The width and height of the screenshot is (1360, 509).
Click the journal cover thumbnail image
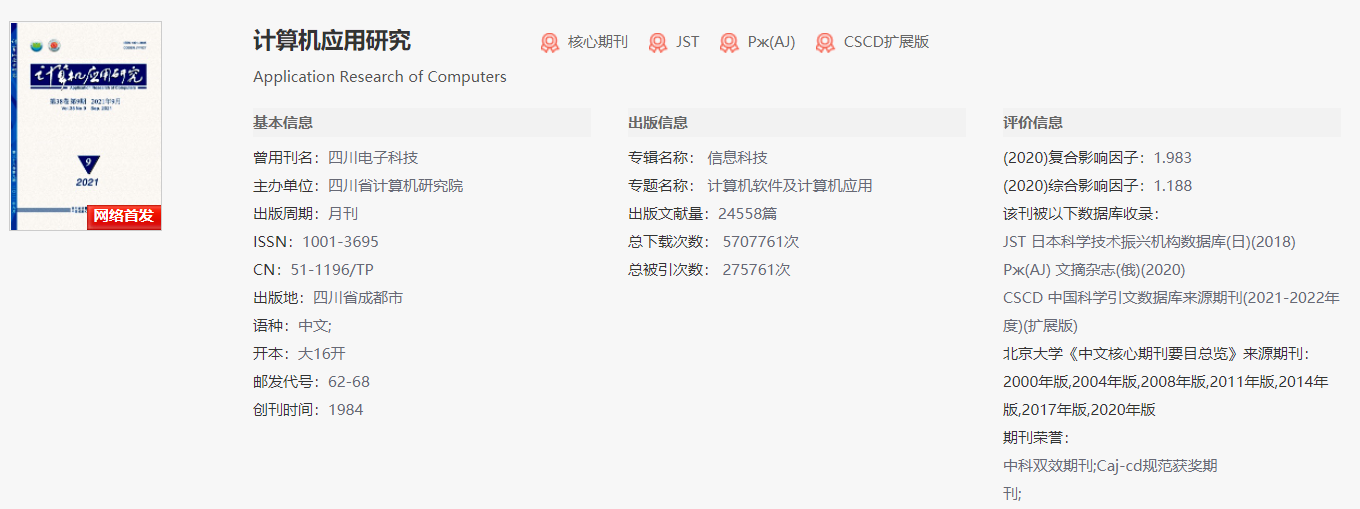pos(86,126)
